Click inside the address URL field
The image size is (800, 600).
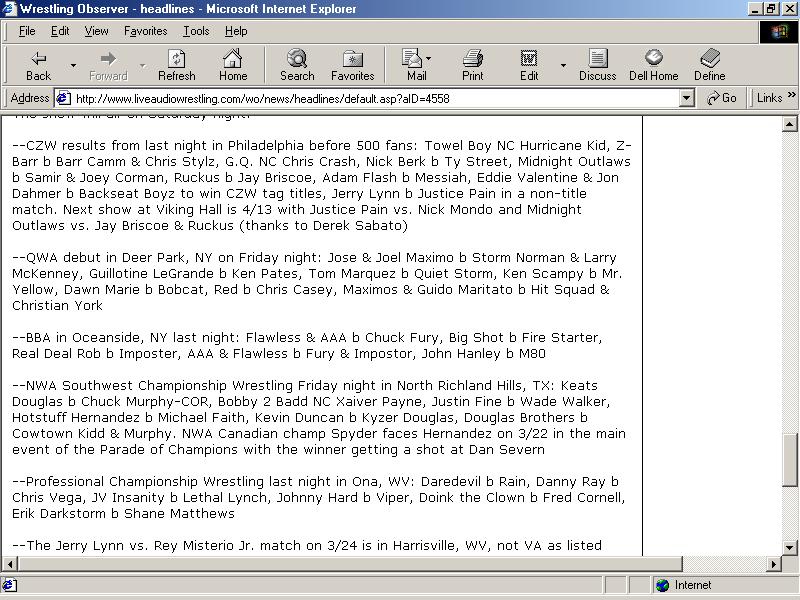pos(370,98)
